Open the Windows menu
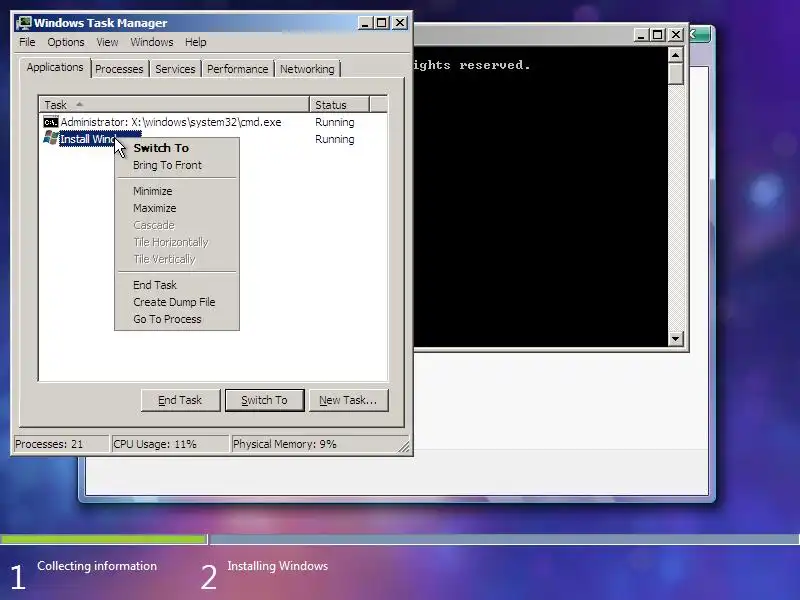The width and height of the screenshot is (800, 600). [x=152, y=42]
